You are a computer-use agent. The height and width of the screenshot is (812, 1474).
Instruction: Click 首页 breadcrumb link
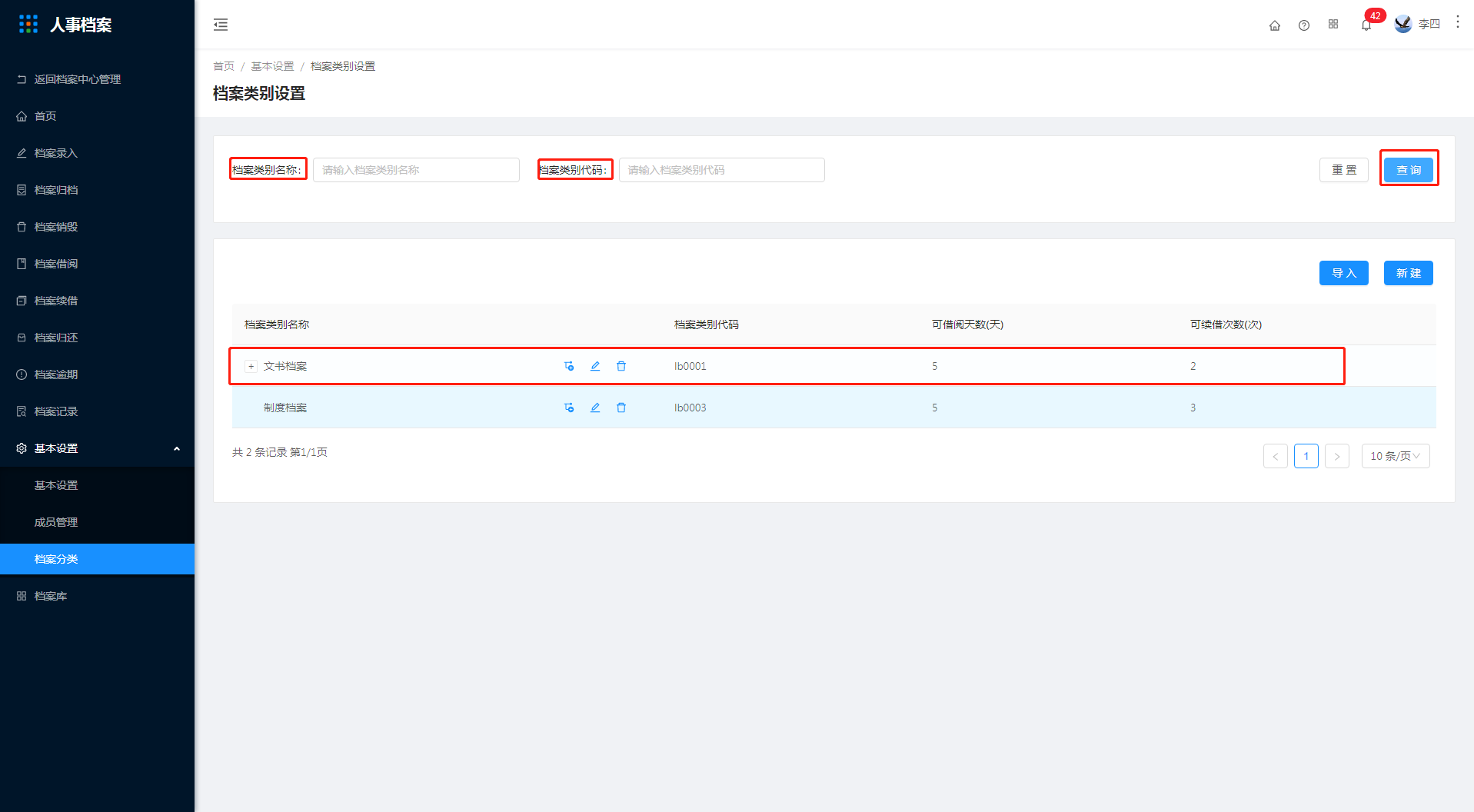[x=224, y=66]
